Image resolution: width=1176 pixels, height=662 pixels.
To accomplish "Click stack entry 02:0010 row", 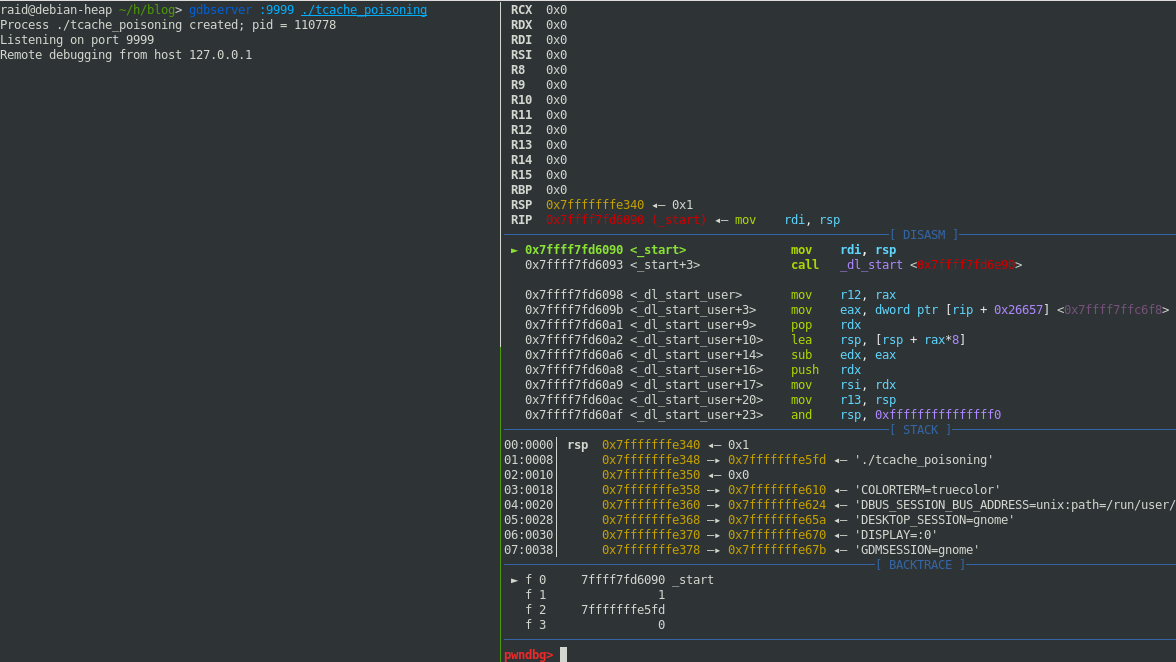I will [x=626, y=475].
